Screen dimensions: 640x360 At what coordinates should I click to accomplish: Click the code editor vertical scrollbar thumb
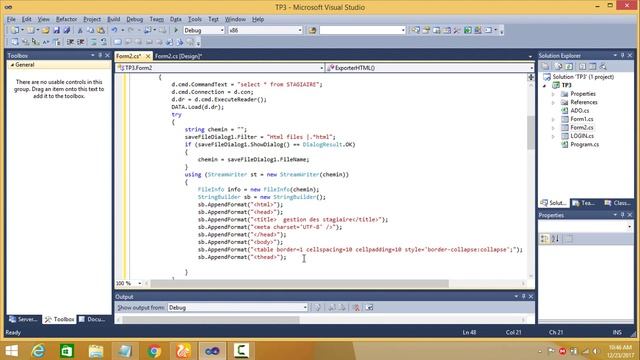pyautogui.click(x=531, y=132)
